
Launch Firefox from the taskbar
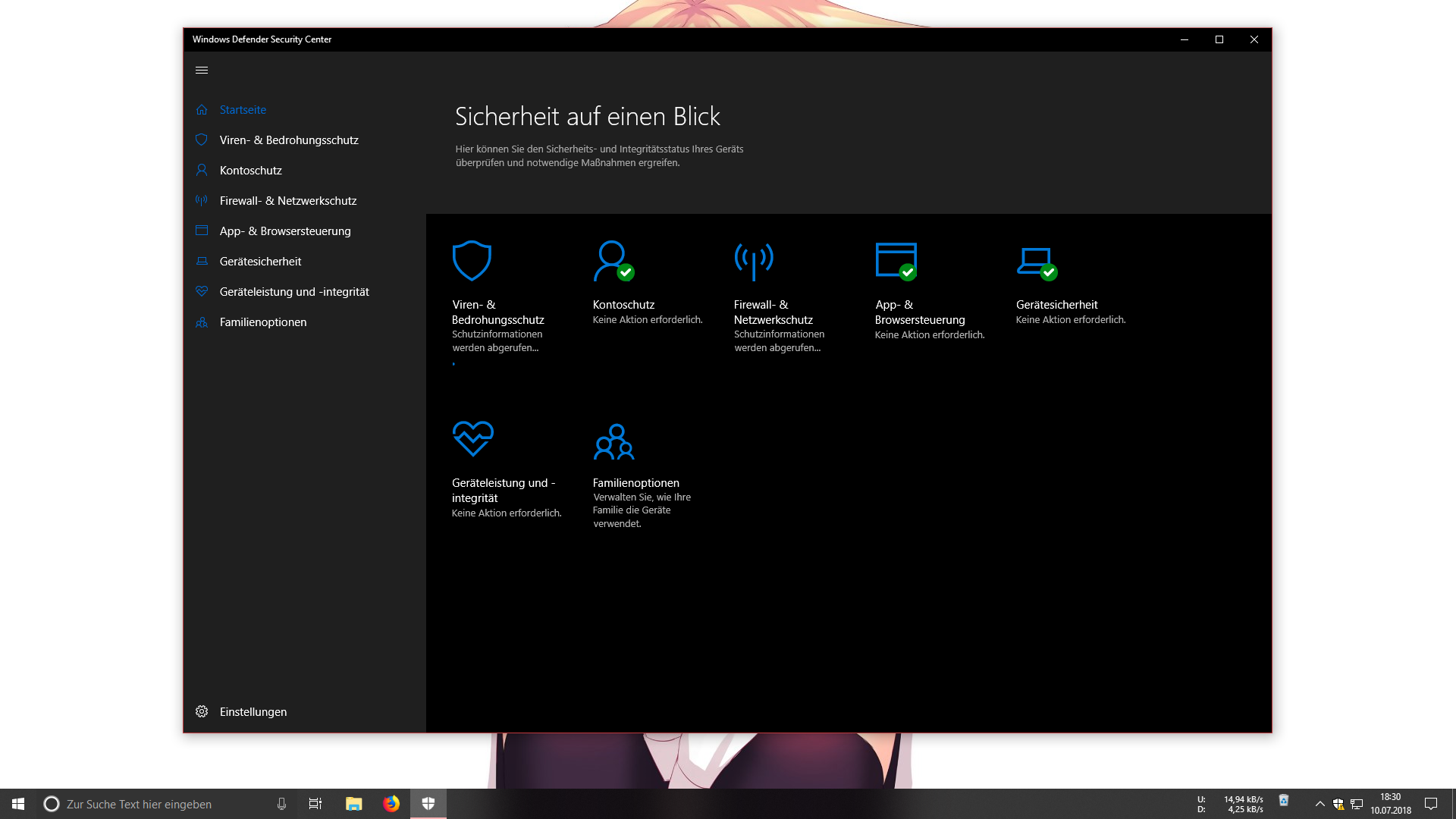[391, 804]
